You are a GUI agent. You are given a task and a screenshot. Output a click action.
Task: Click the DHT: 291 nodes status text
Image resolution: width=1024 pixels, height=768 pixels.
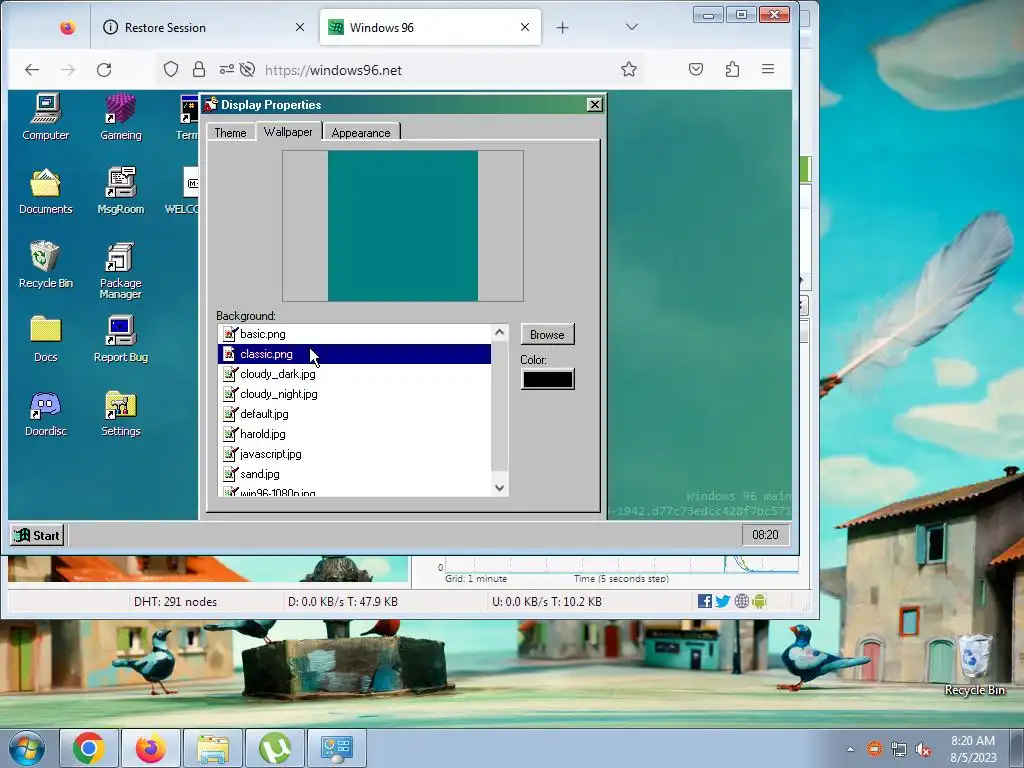point(175,601)
